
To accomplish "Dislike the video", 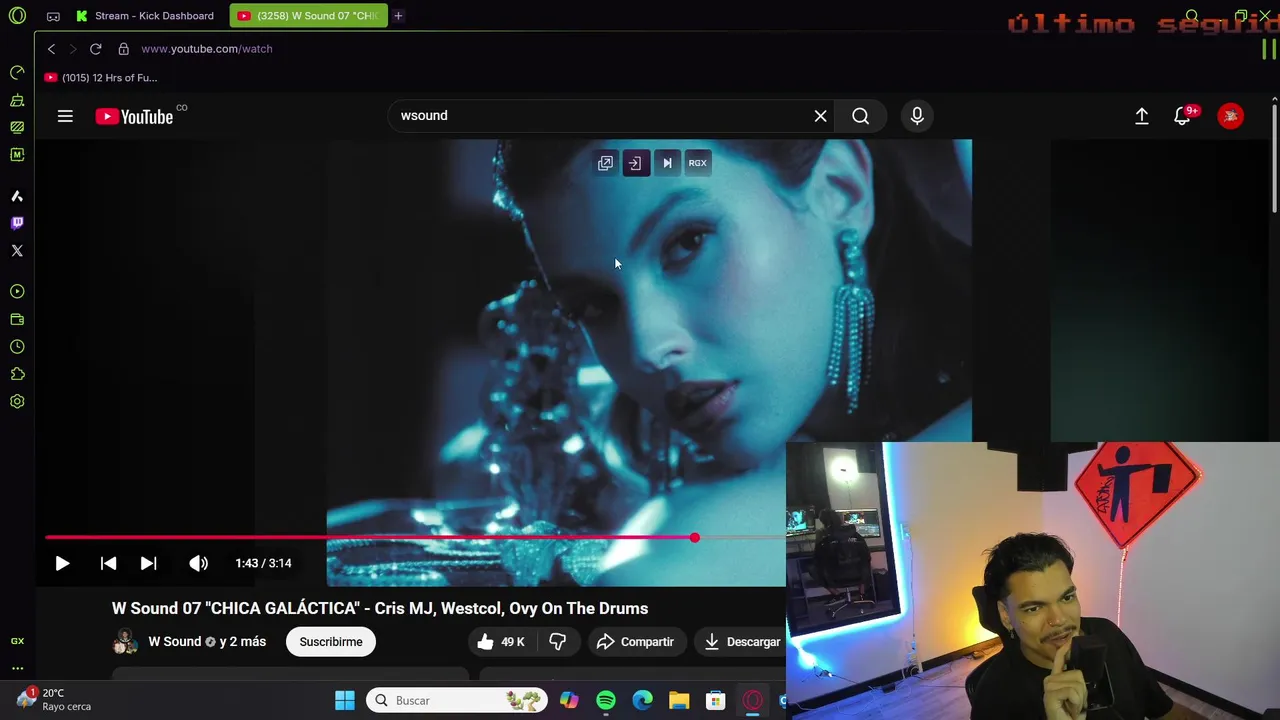I will click(x=558, y=642).
